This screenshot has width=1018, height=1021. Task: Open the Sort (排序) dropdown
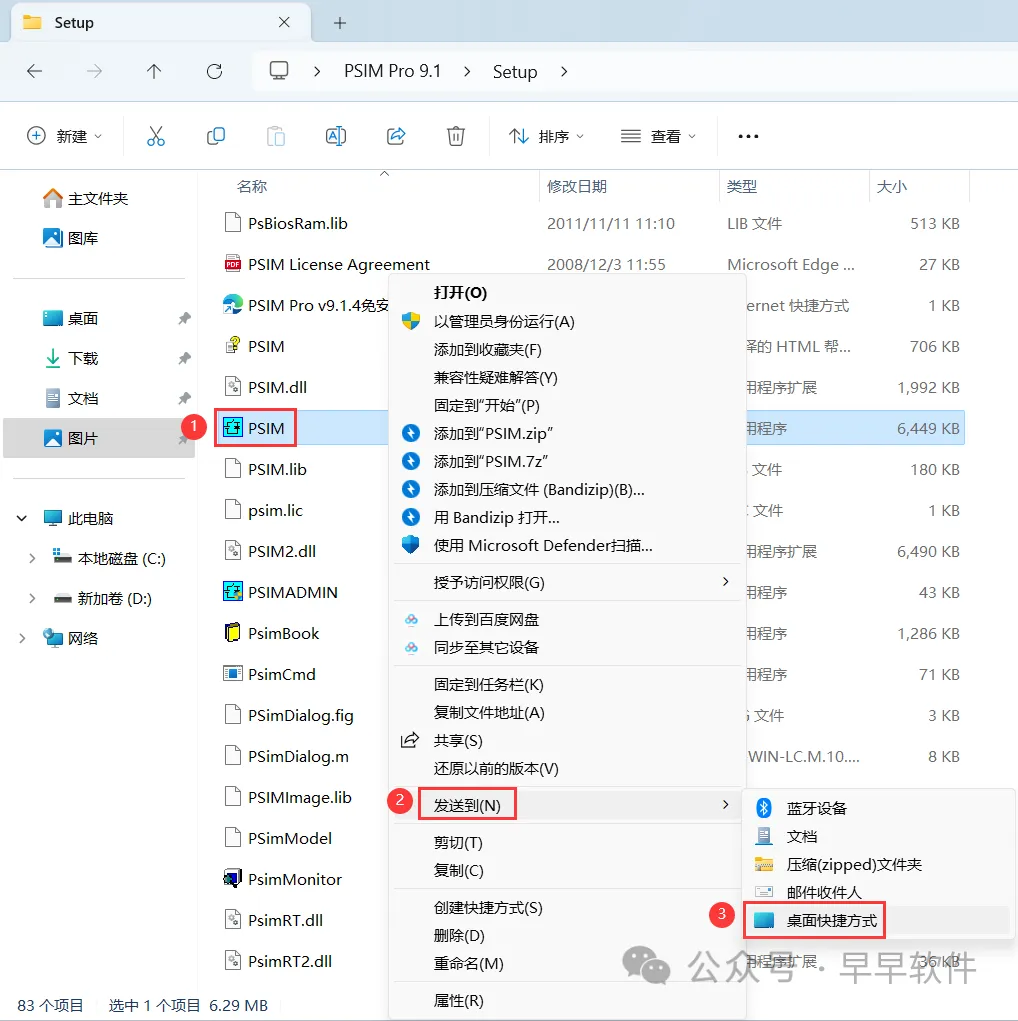pos(546,136)
